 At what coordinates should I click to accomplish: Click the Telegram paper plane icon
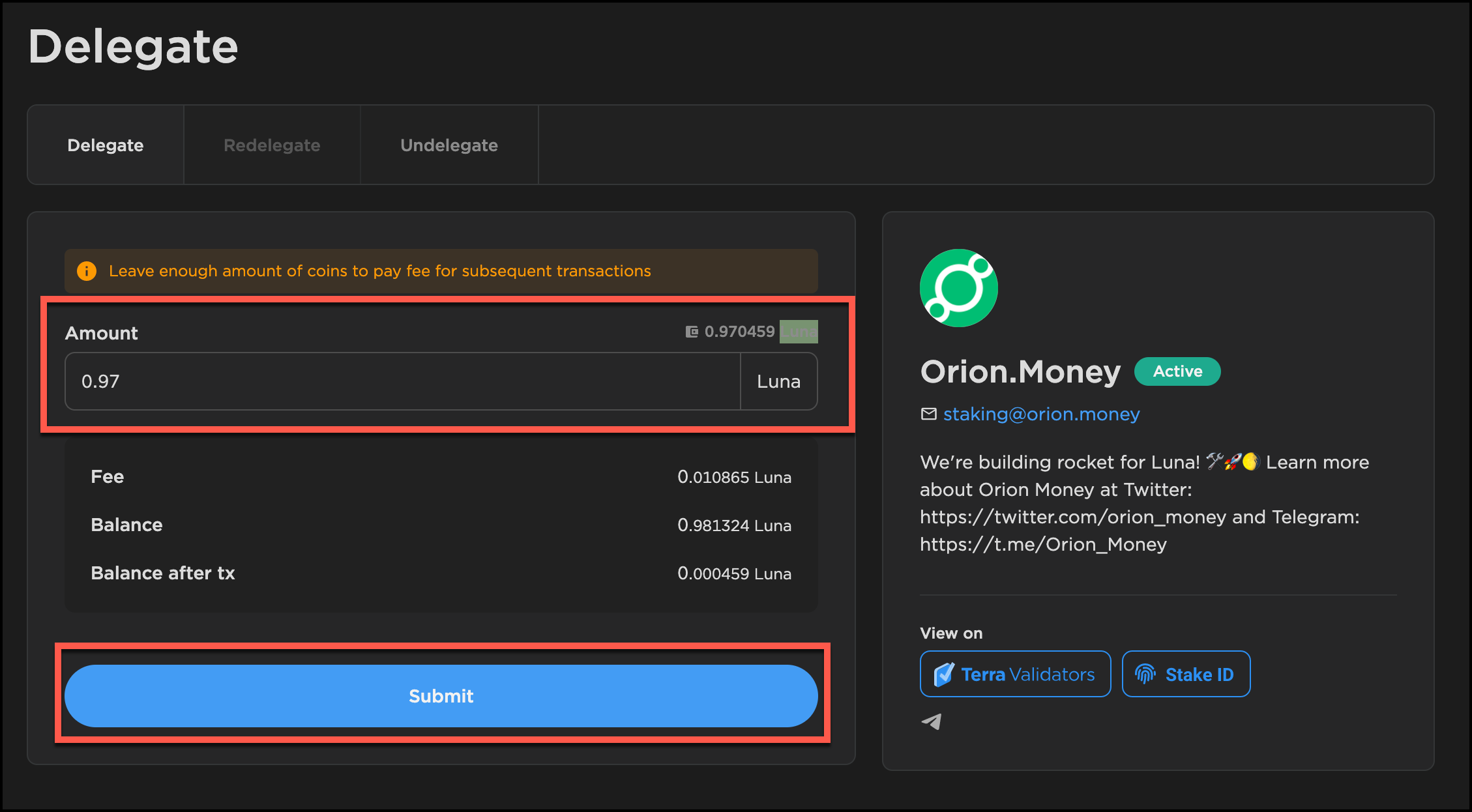click(x=932, y=721)
